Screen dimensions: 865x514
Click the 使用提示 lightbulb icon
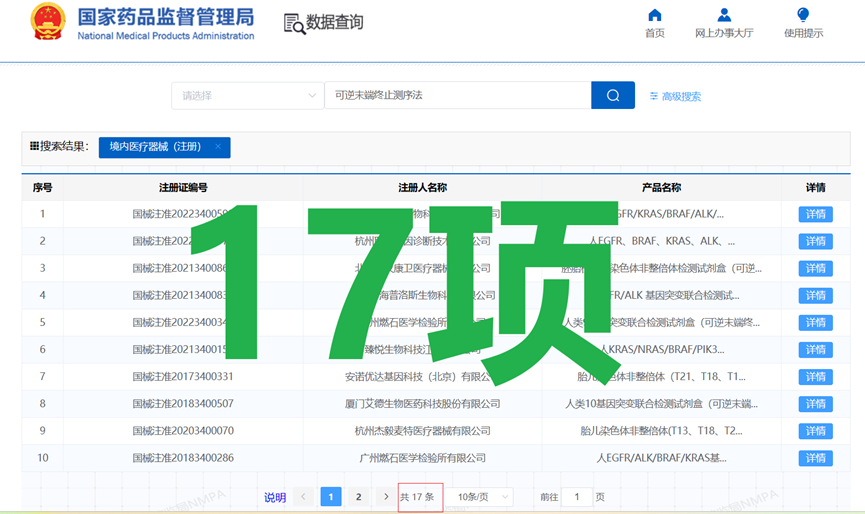tap(802, 15)
